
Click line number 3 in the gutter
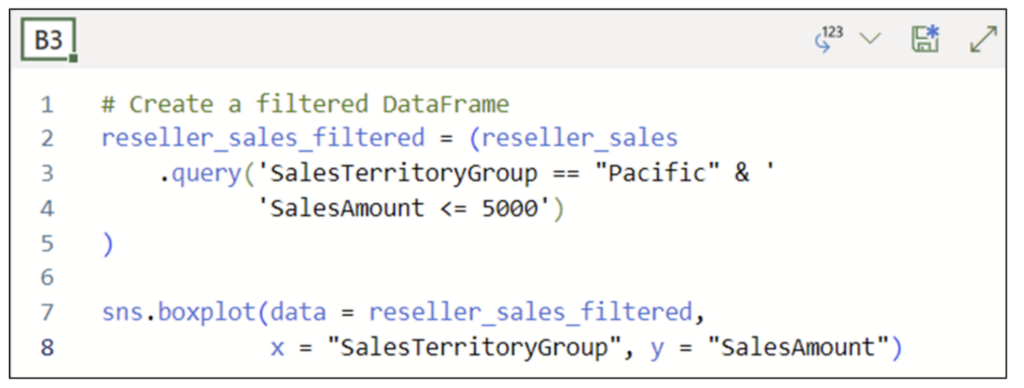[x=47, y=174]
